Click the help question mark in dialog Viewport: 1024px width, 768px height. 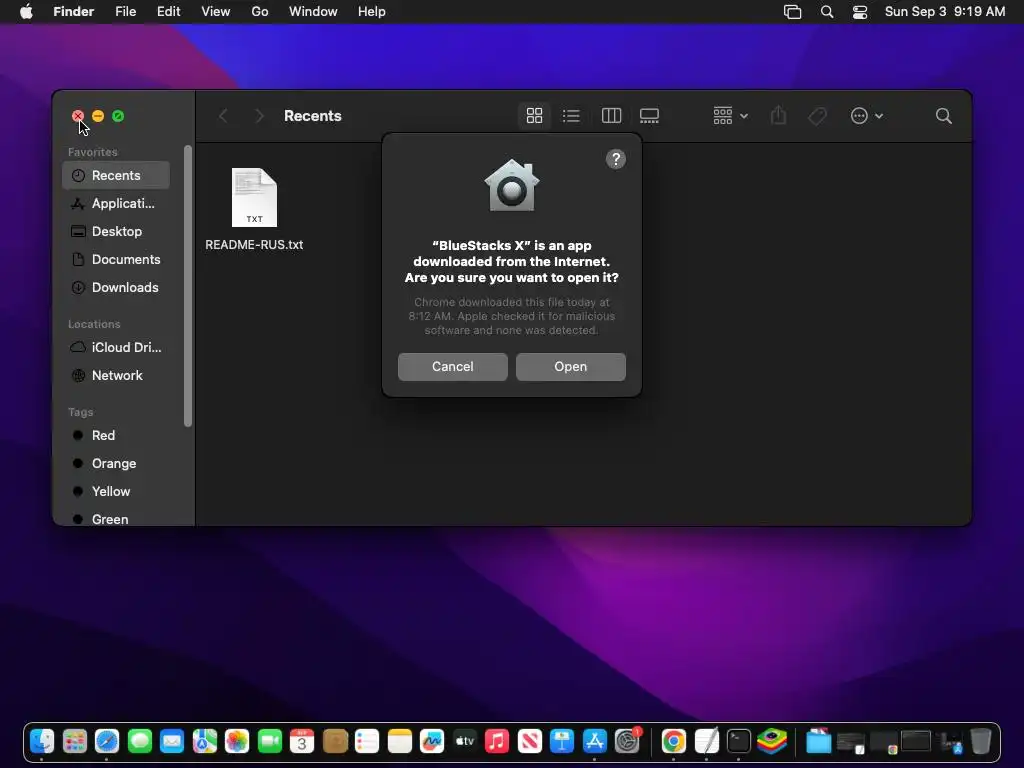click(x=615, y=159)
